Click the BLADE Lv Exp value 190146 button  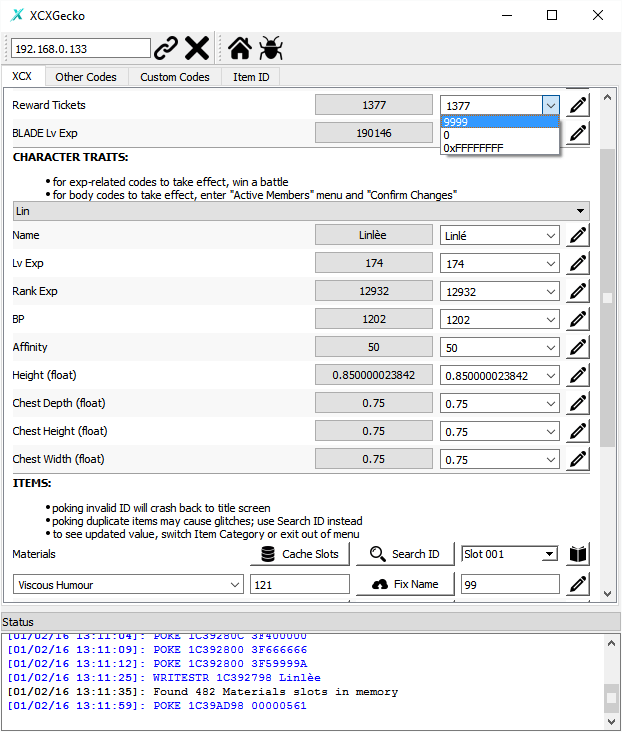coord(374,133)
